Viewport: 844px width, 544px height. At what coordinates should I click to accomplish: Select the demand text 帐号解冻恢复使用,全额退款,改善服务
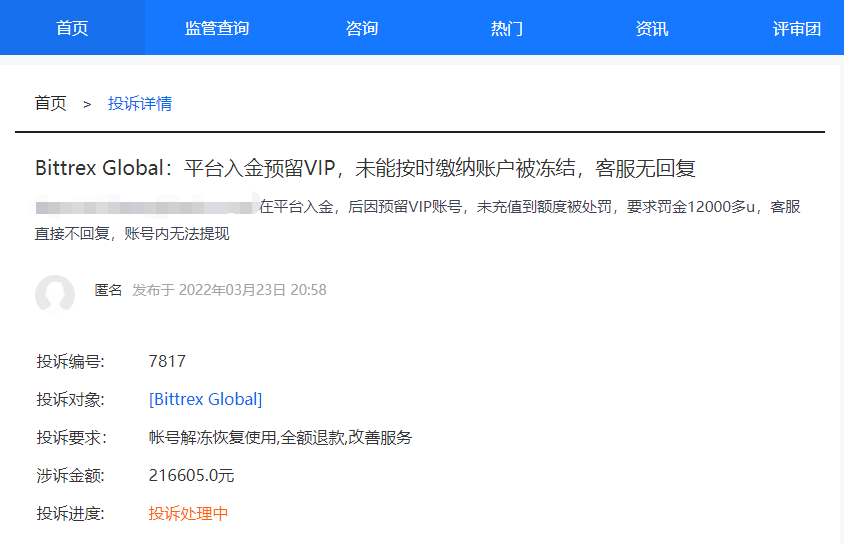280,437
